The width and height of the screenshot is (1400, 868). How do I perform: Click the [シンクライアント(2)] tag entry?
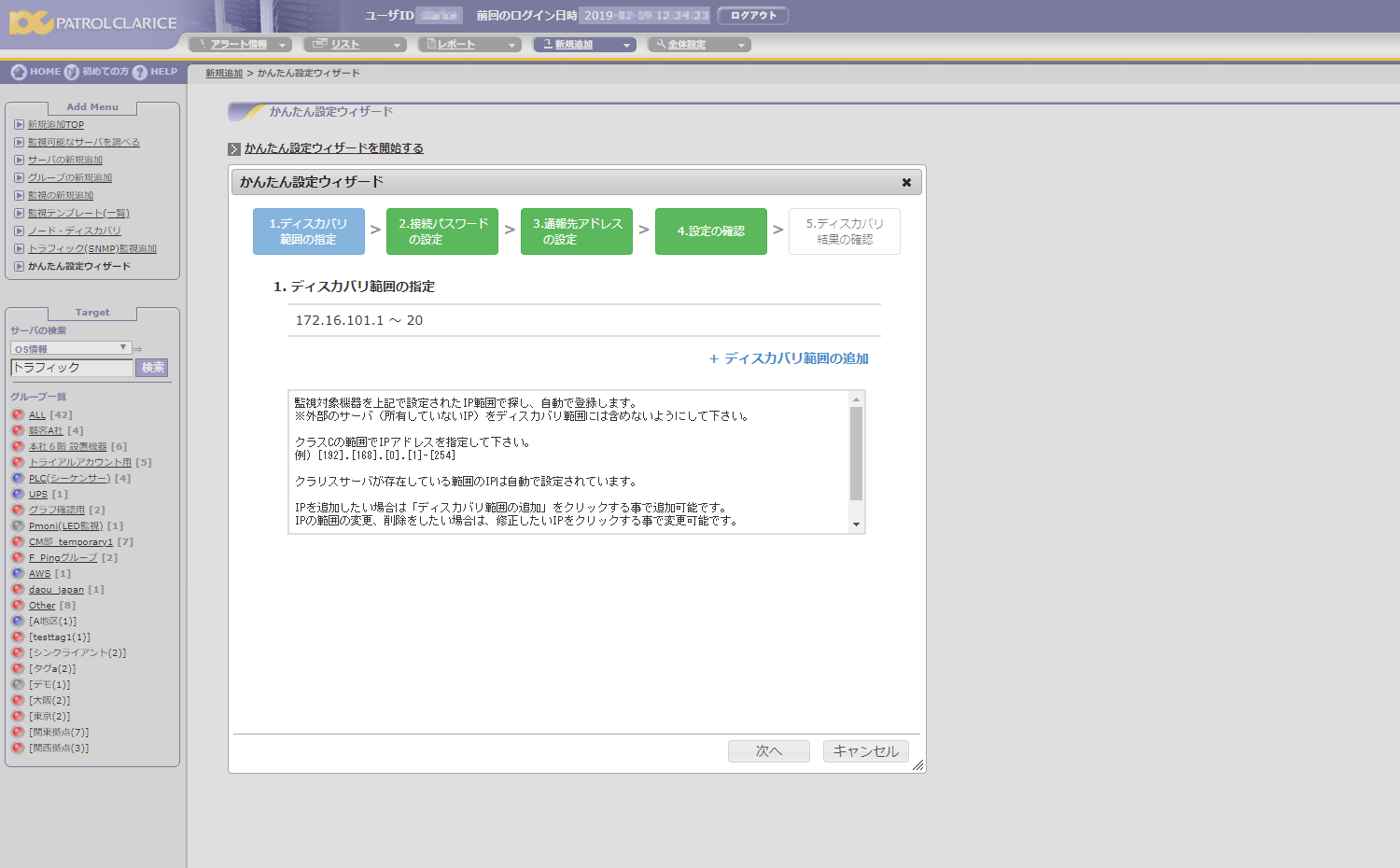(77, 652)
